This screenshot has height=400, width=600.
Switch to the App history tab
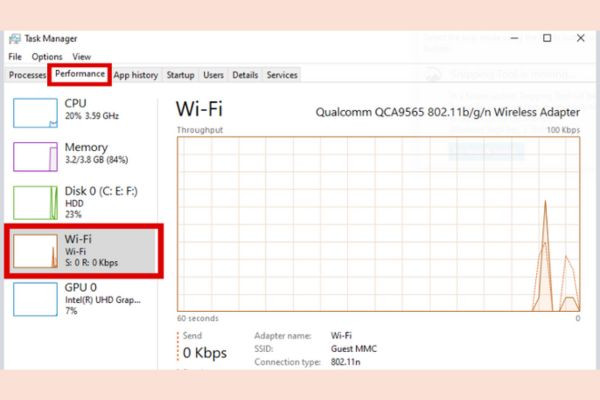tap(136, 75)
